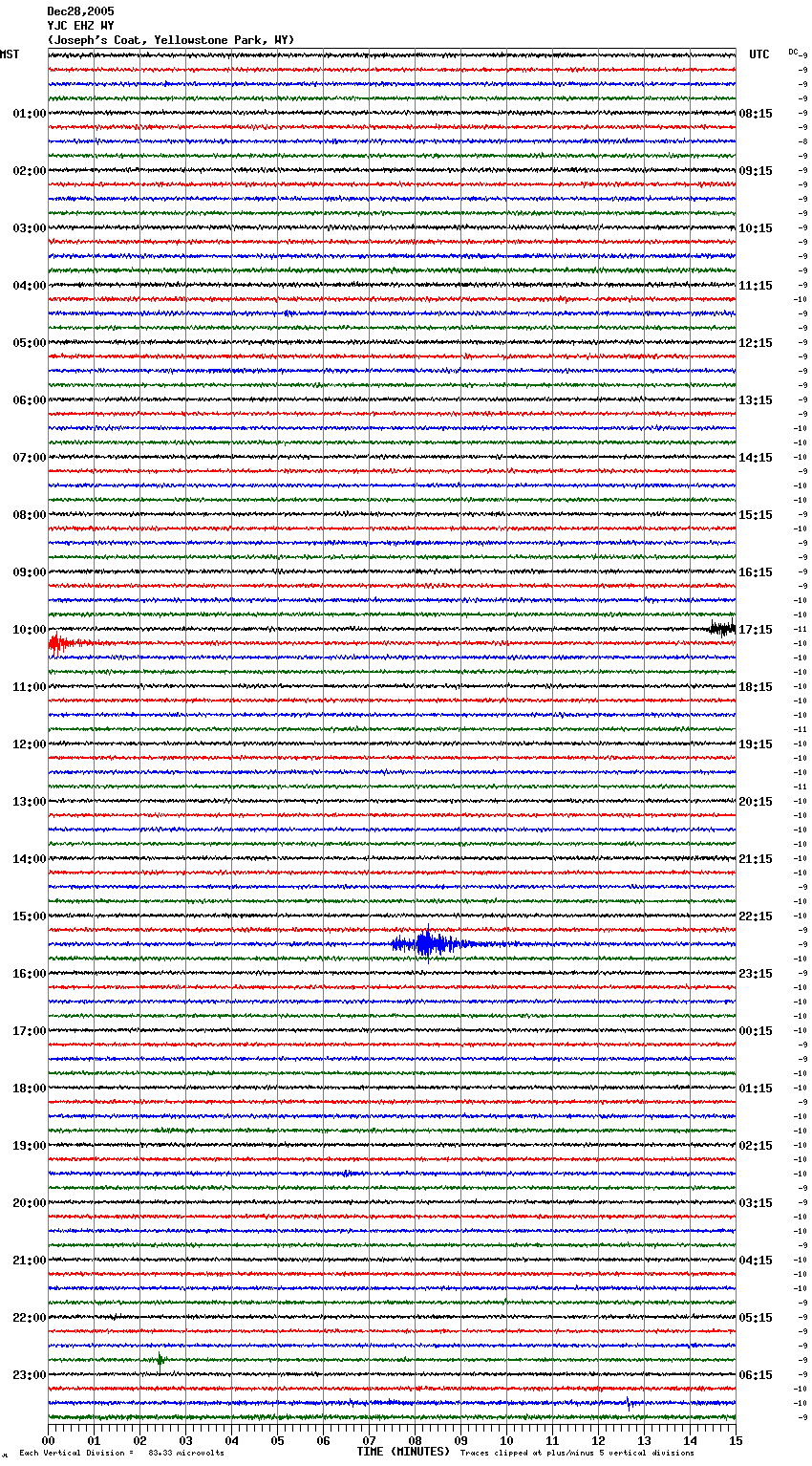Viewport: 812px width, 1466px height.
Task: Click the "02:00" MST hour label
Action: pyautogui.click(x=29, y=171)
